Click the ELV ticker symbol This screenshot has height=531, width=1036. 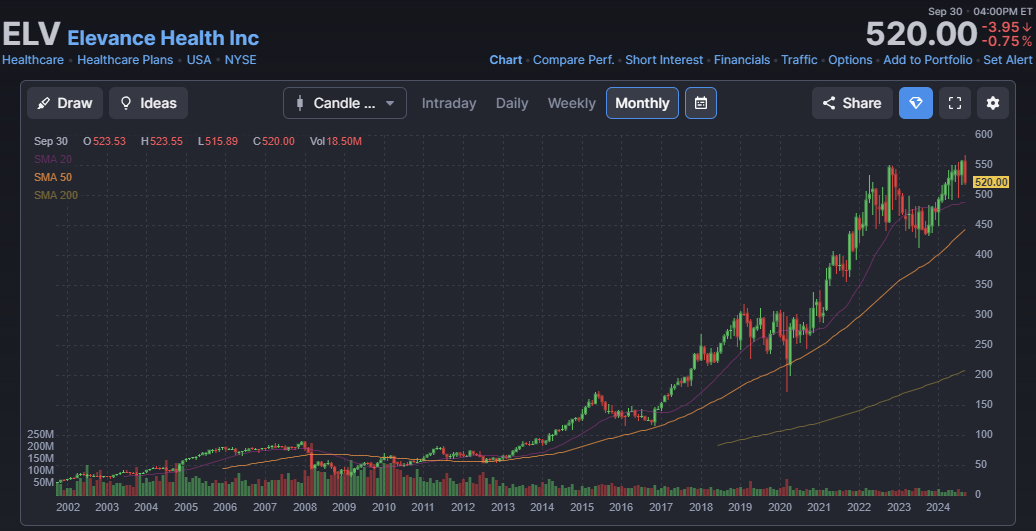[x=31, y=34]
